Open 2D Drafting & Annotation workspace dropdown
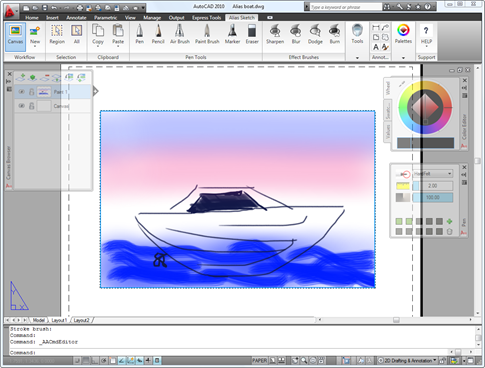This screenshot has height=368, width=485. (408, 360)
